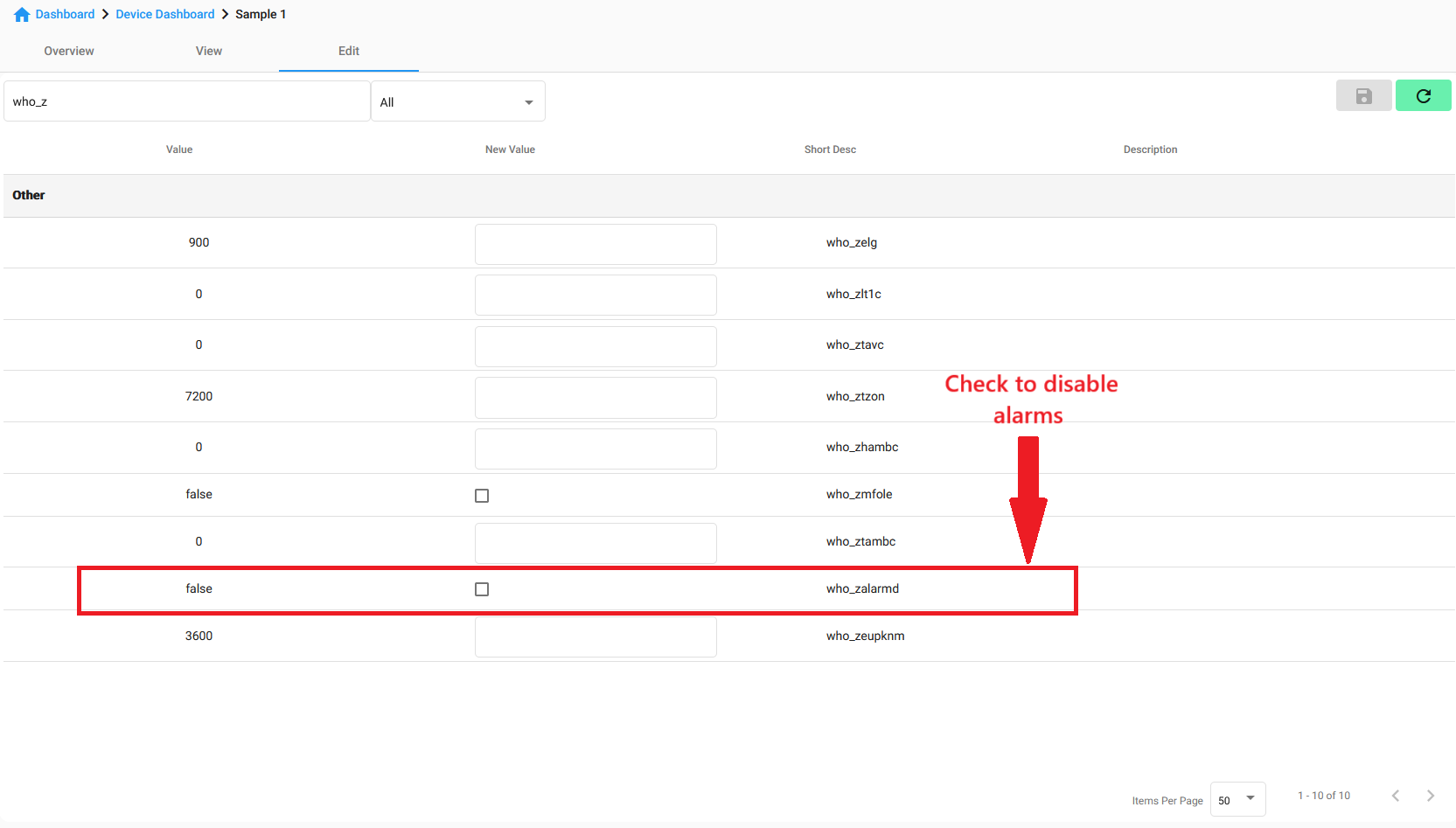Switch to the Overview tab
The height and width of the screenshot is (828, 1456).
[69, 51]
